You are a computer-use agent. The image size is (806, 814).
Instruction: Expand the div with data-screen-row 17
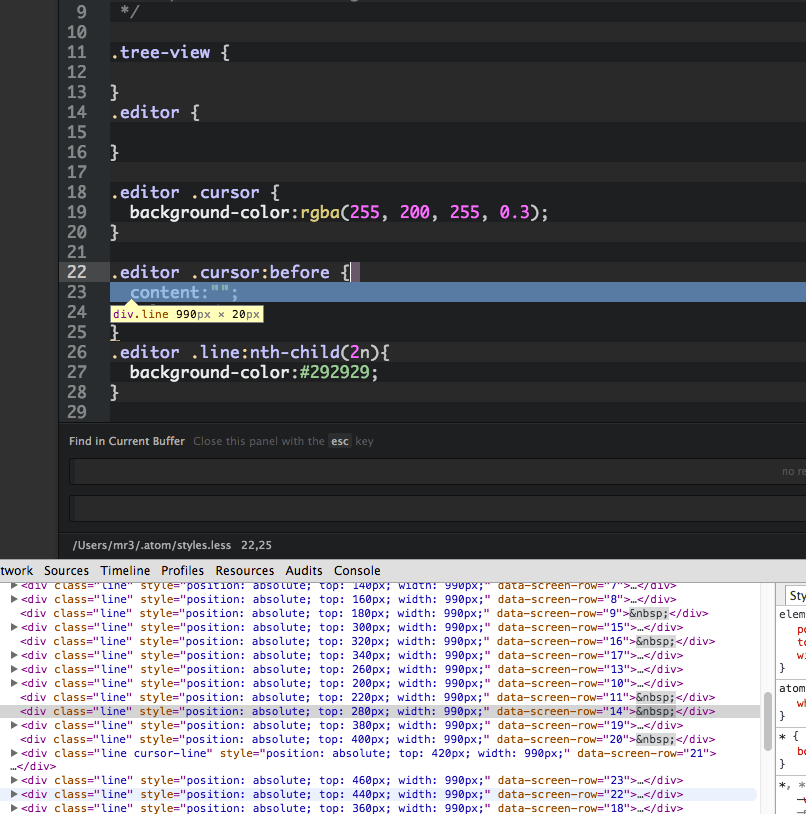[14, 656]
